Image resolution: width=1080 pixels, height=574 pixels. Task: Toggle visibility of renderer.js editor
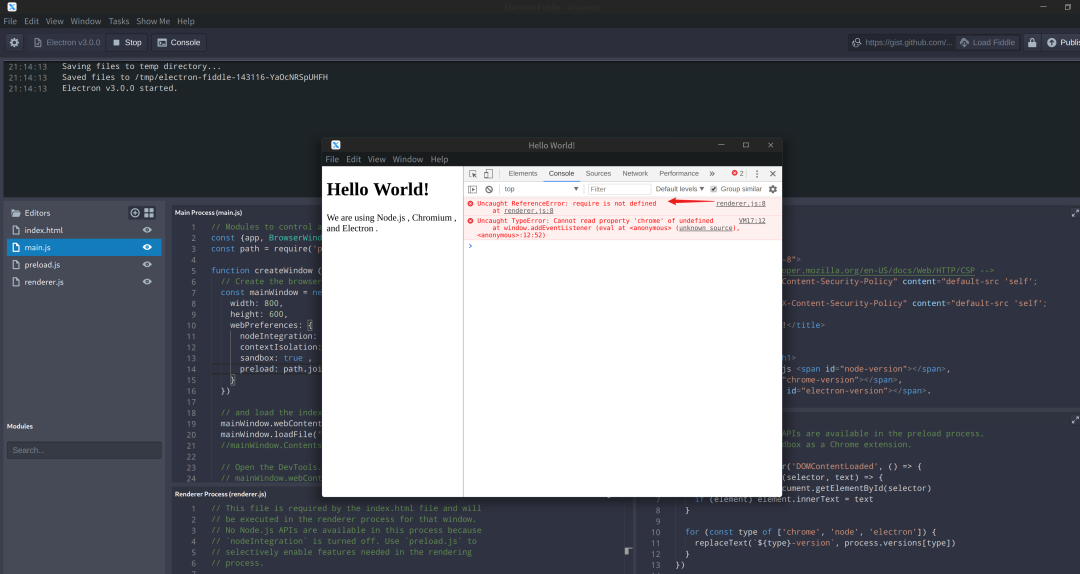[x=147, y=282]
